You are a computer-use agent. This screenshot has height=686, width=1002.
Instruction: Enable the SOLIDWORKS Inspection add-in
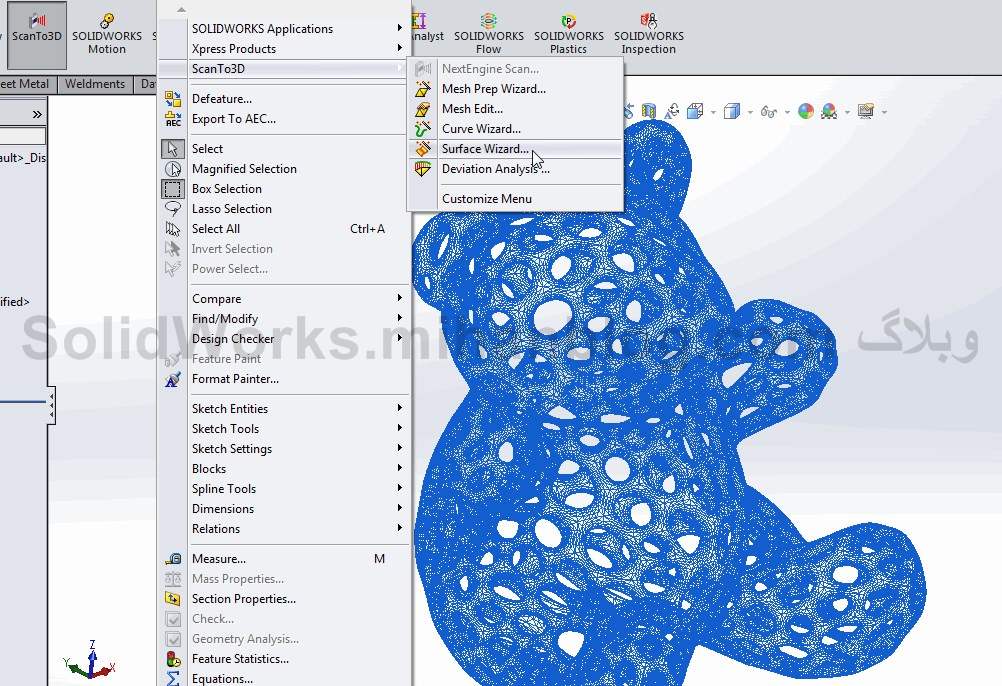649,34
